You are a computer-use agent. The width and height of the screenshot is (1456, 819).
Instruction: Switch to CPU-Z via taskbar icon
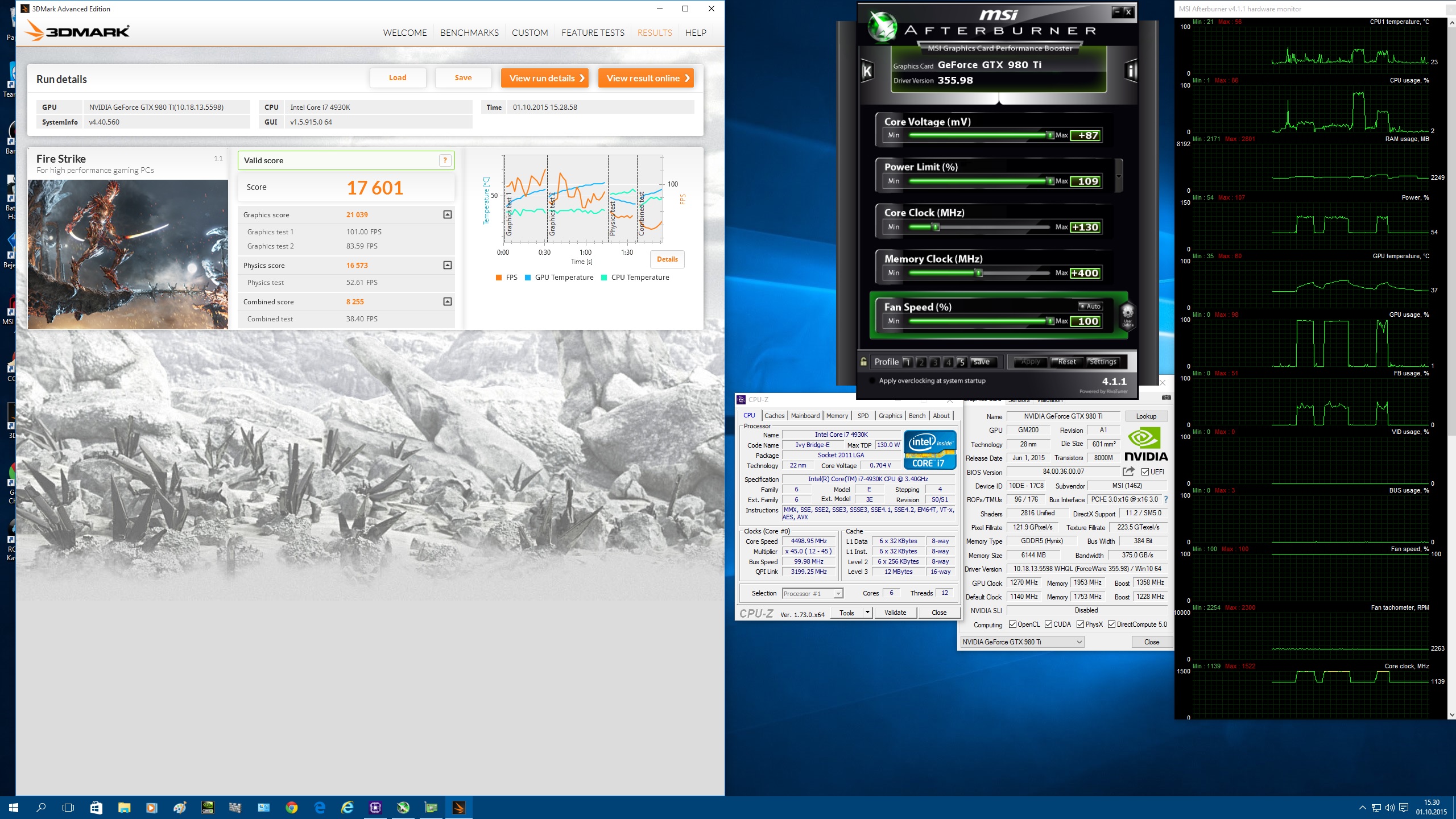click(375, 807)
